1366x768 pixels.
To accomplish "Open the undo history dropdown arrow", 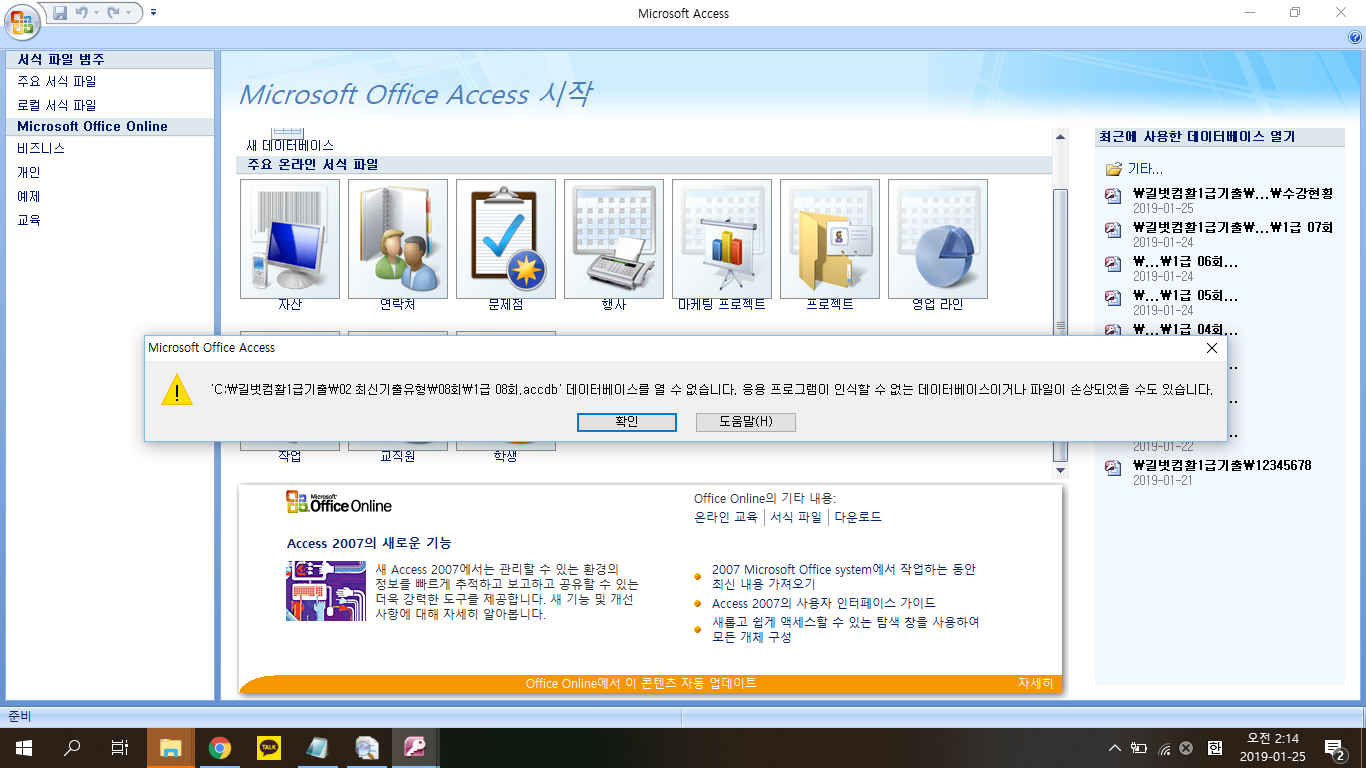I will pyautogui.click(x=95, y=13).
